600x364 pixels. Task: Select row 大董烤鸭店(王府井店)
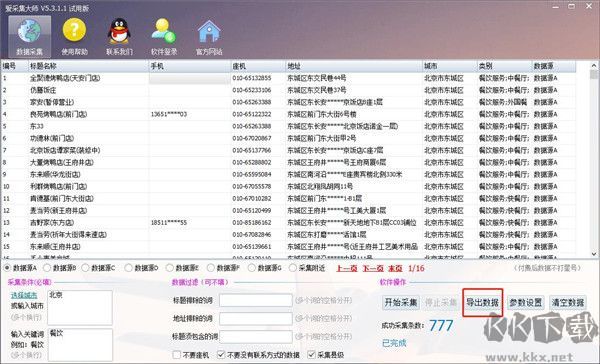(289, 162)
